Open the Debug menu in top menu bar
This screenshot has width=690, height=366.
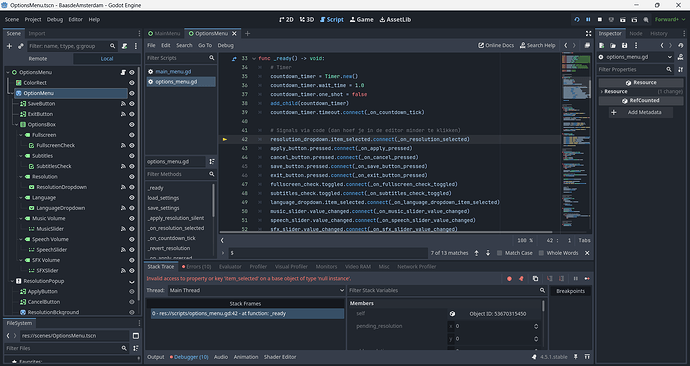coord(55,19)
